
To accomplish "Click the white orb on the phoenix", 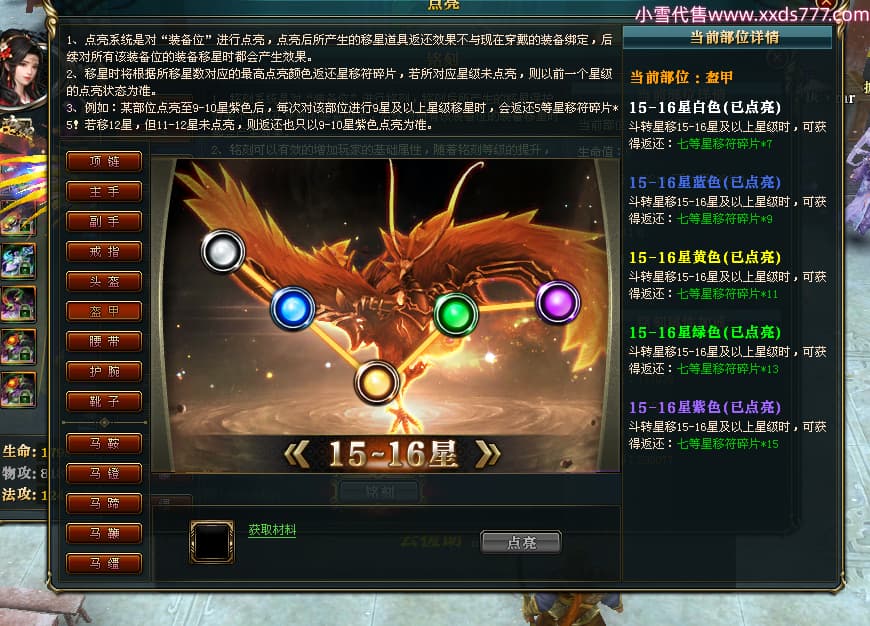I will (222, 251).
